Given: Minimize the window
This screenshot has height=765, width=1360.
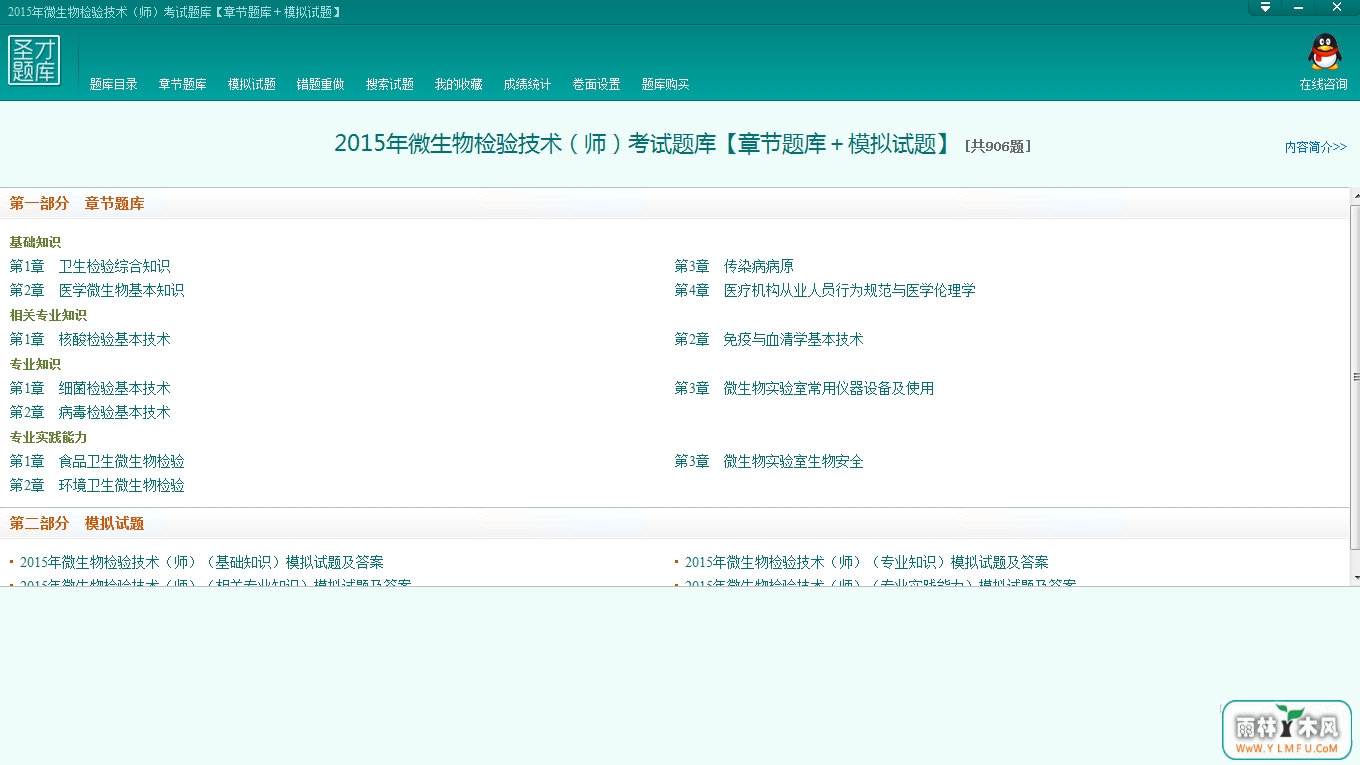Looking at the screenshot, I should click(1299, 8).
